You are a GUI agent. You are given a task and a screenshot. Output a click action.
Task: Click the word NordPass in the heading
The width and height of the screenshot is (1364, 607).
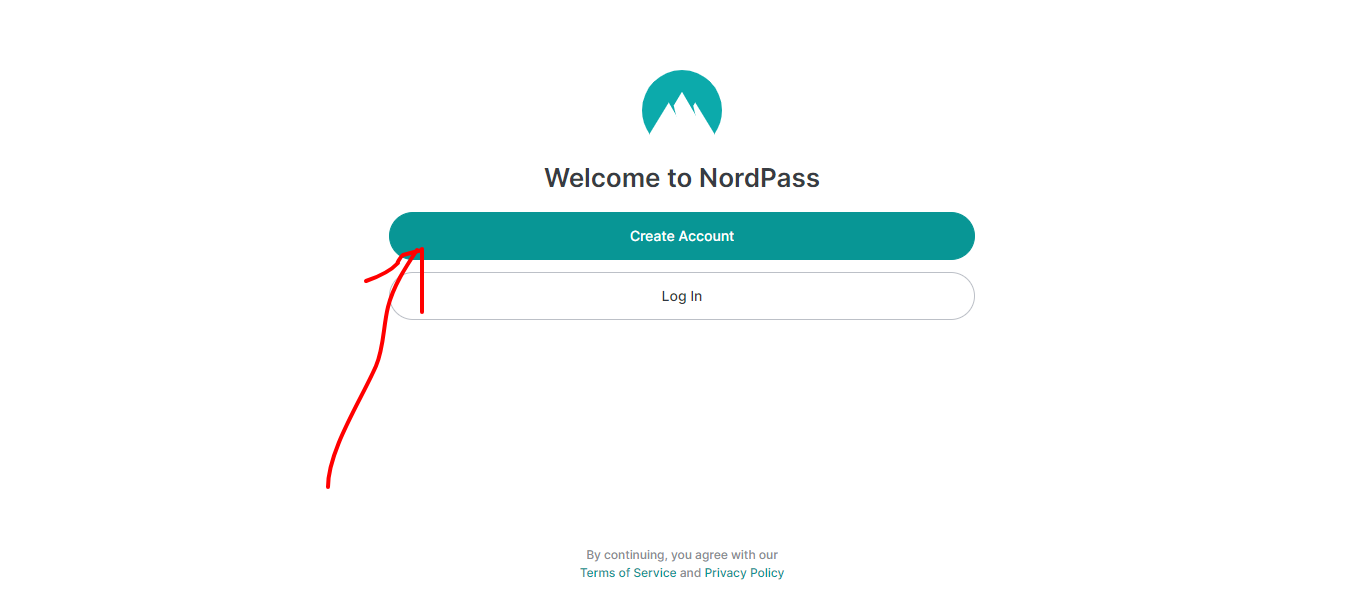(759, 178)
